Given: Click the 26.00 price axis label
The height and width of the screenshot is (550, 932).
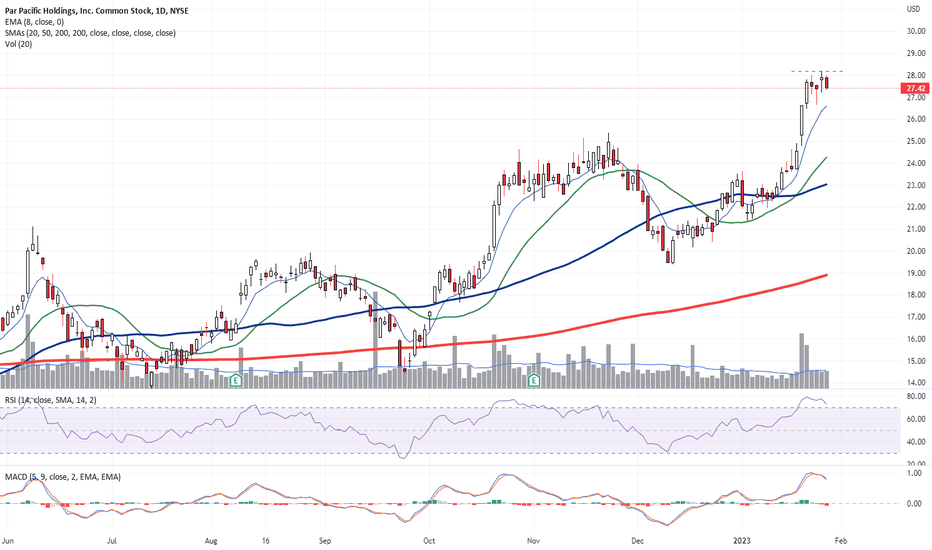Looking at the screenshot, I should 916,119.
